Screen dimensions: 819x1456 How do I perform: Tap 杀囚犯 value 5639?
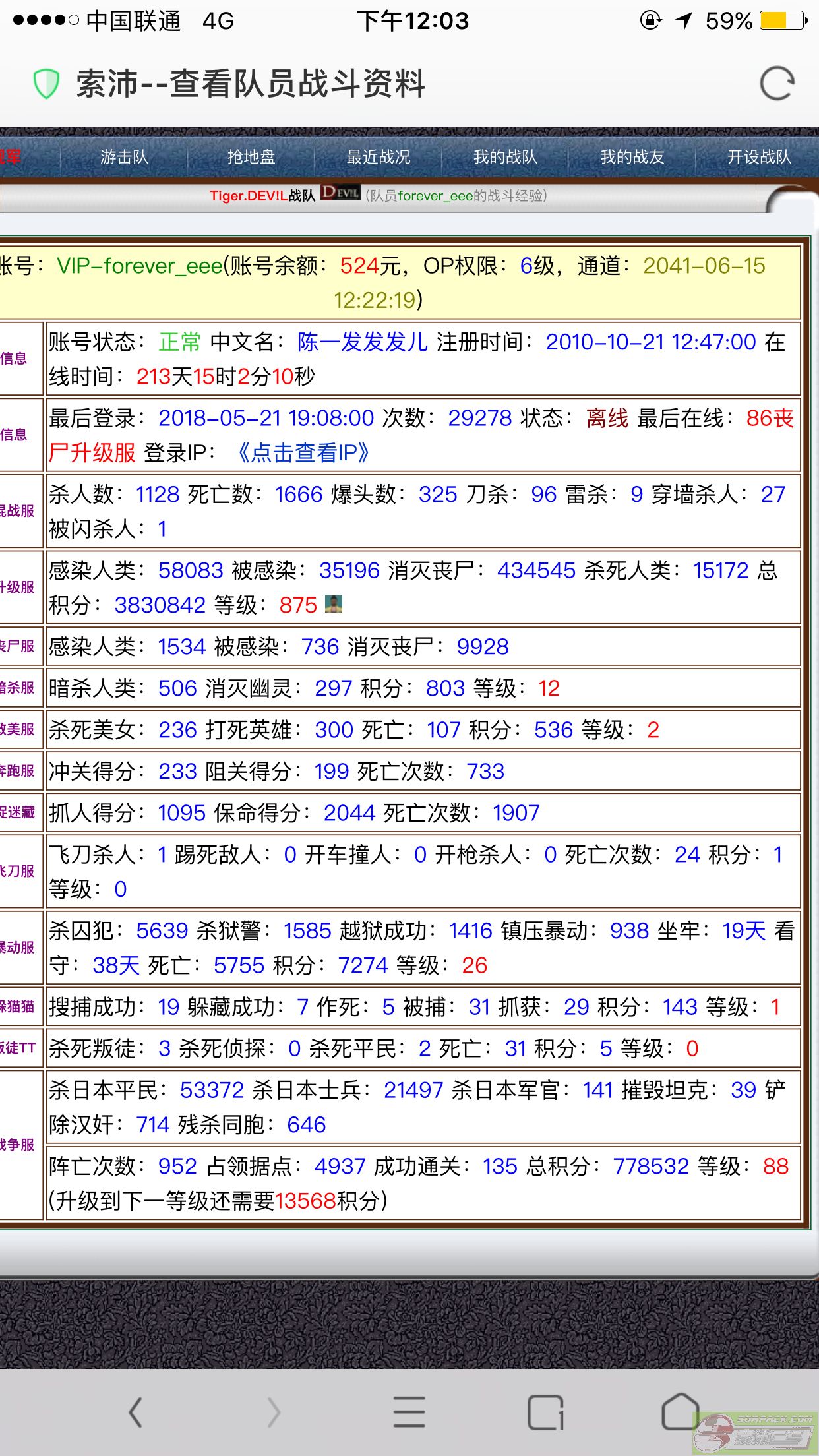[x=162, y=930]
